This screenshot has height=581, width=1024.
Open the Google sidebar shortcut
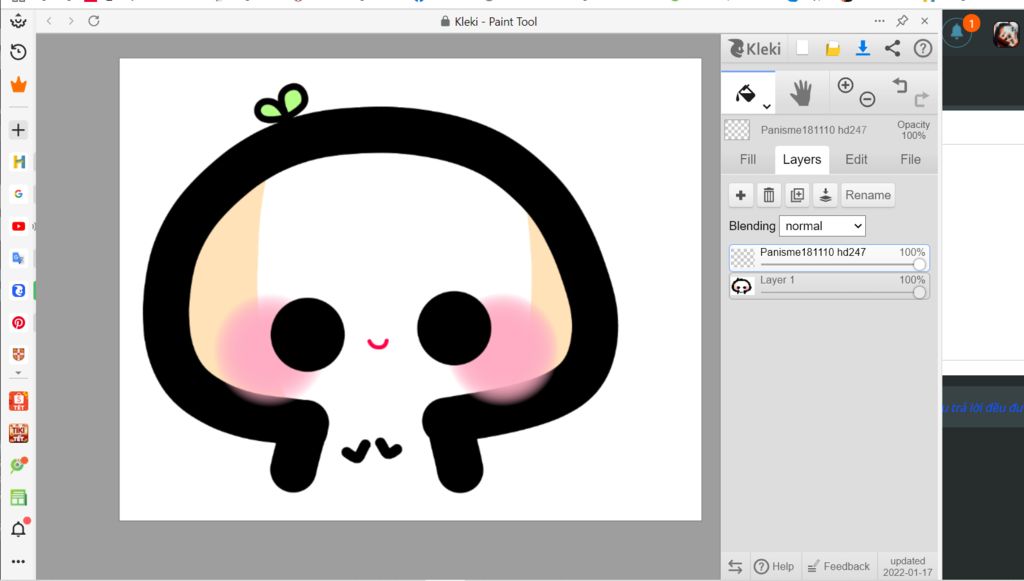(x=18, y=194)
